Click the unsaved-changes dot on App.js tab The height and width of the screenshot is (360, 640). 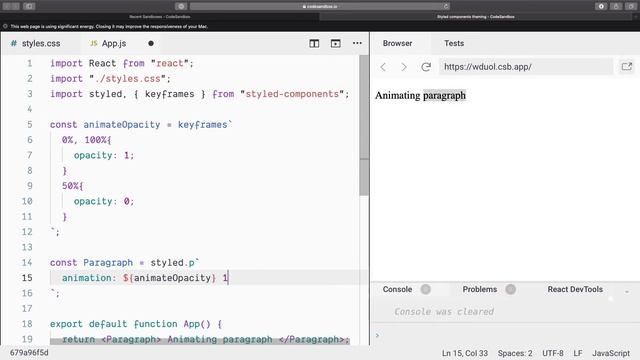151,43
